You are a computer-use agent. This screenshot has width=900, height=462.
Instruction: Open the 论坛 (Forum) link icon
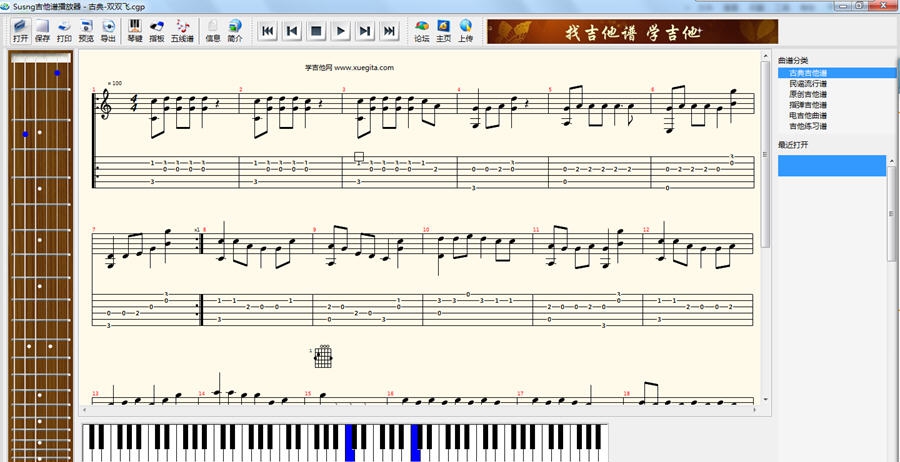[422, 31]
